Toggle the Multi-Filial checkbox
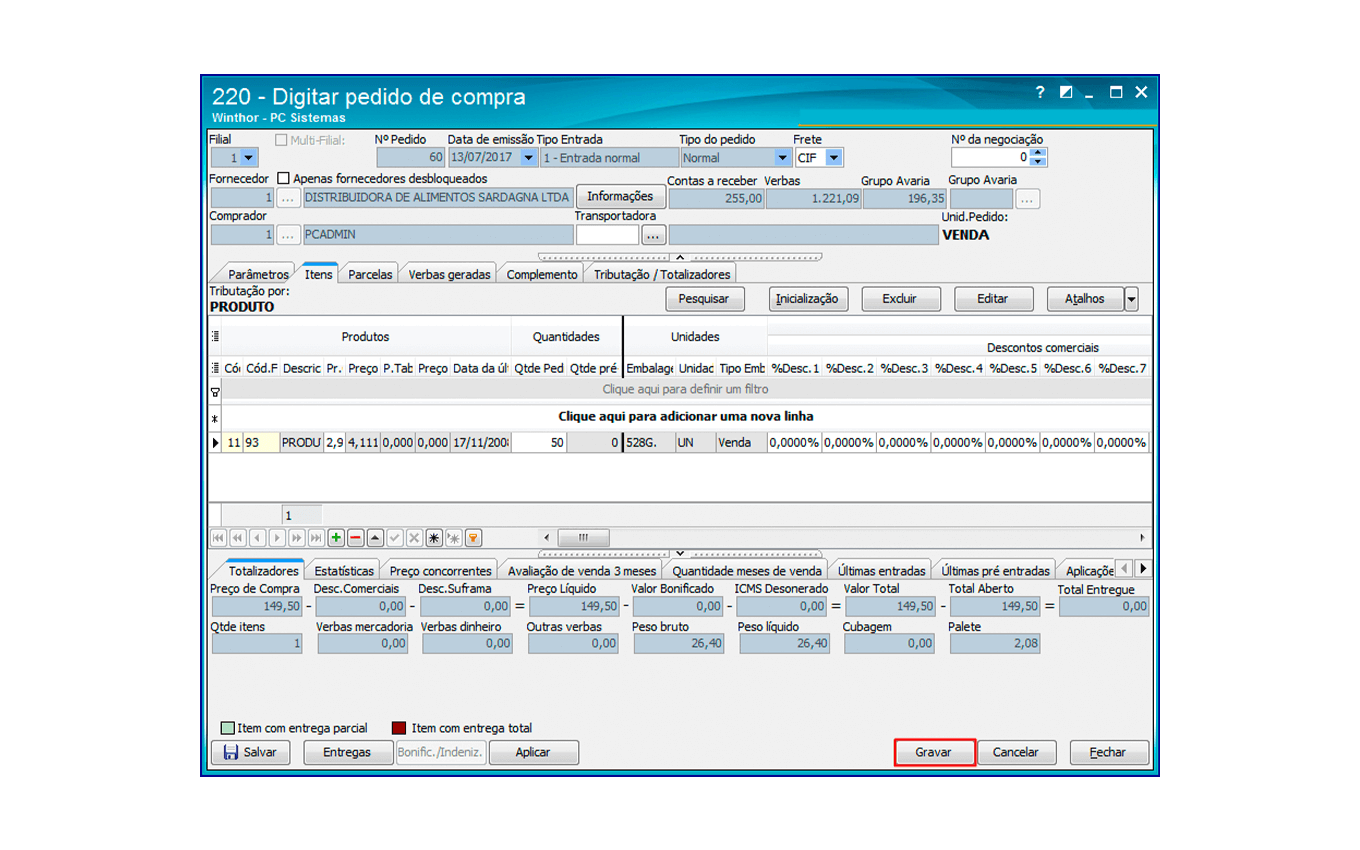The image size is (1360, 850). click(x=281, y=140)
